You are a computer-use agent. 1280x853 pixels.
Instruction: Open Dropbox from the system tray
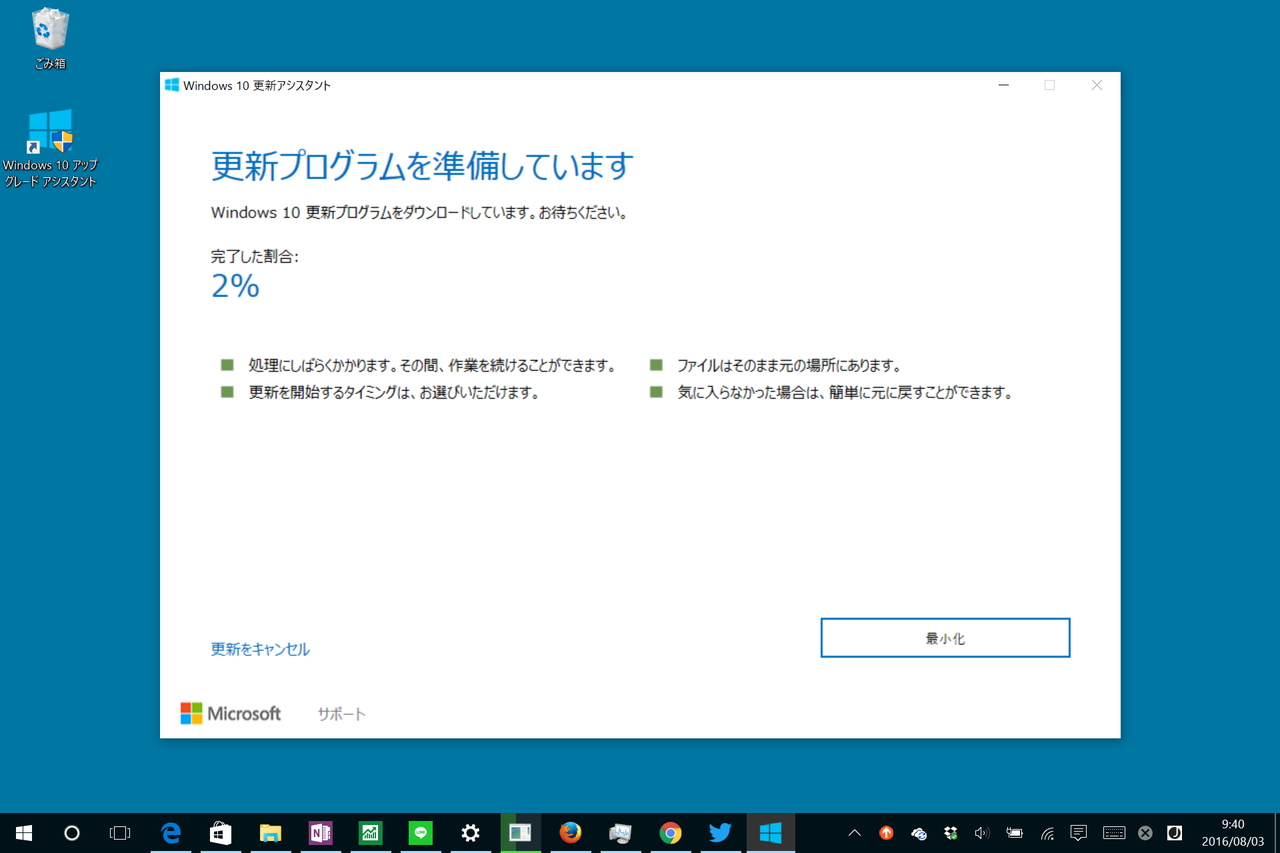[949, 832]
